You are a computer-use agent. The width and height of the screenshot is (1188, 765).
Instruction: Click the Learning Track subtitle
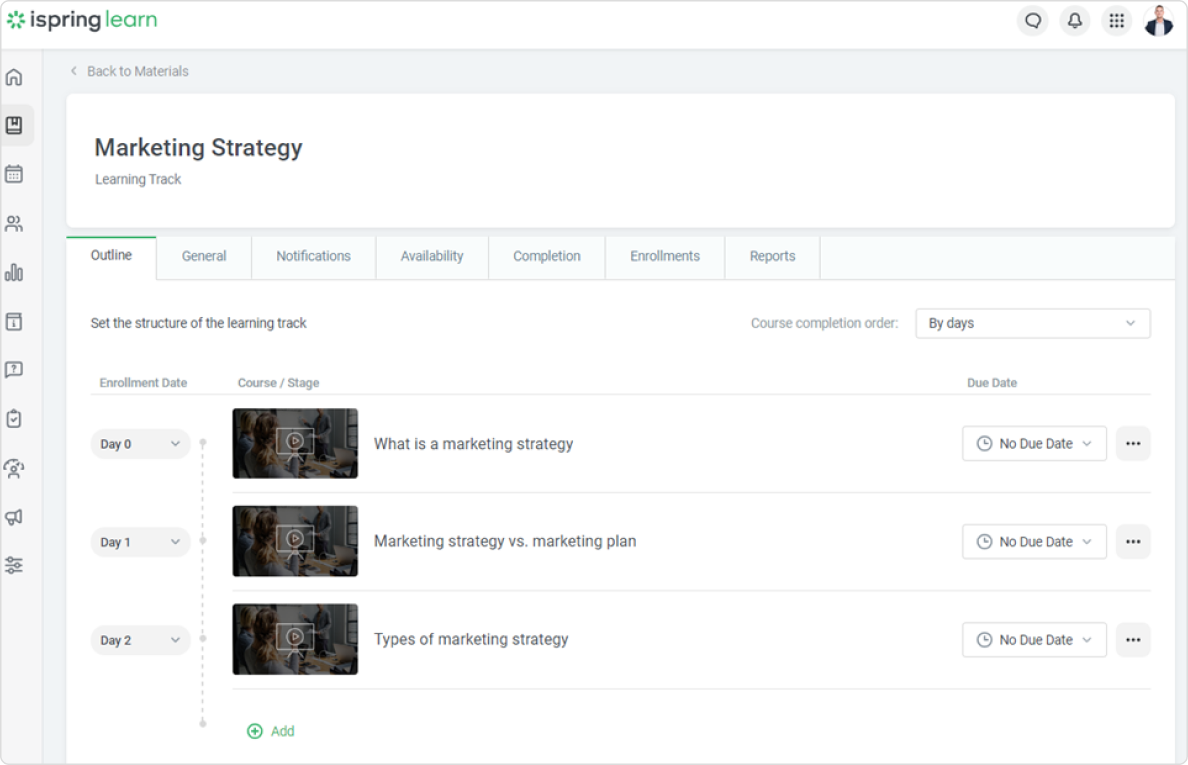(x=138, y=180)
